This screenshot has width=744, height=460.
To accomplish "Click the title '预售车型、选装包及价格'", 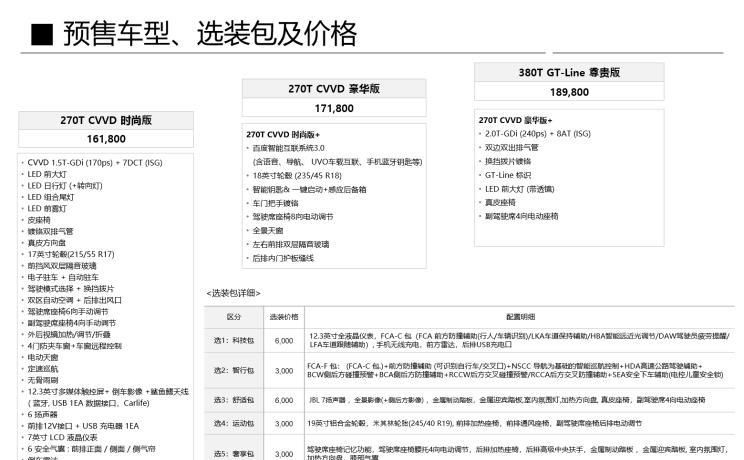I will [x=210, y=34].
